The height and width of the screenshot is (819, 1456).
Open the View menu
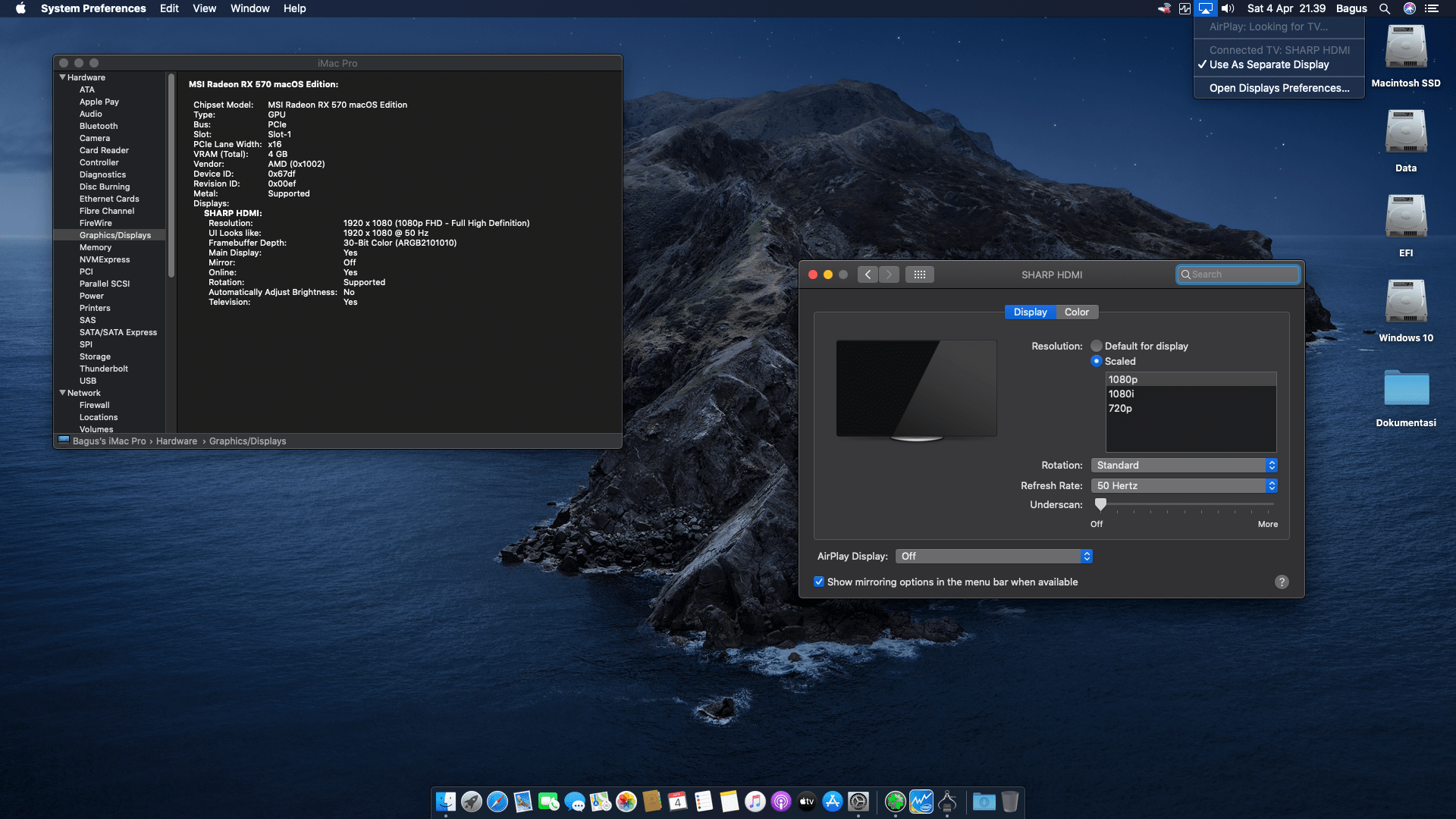click(204, 8)
